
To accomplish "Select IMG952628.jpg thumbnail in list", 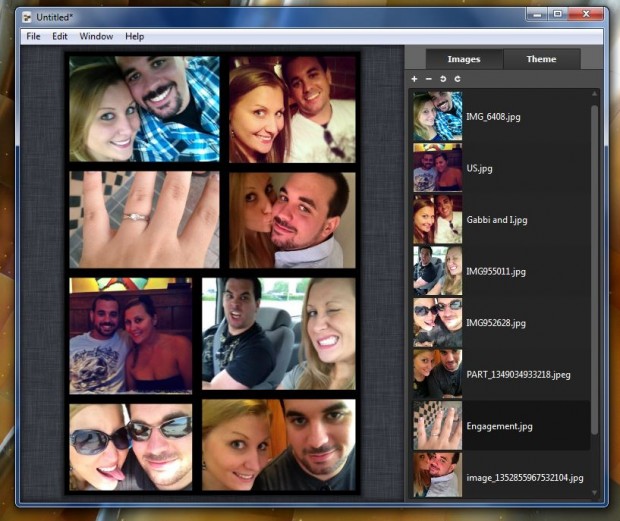I will pyautogui.click(x=437, y=323).
